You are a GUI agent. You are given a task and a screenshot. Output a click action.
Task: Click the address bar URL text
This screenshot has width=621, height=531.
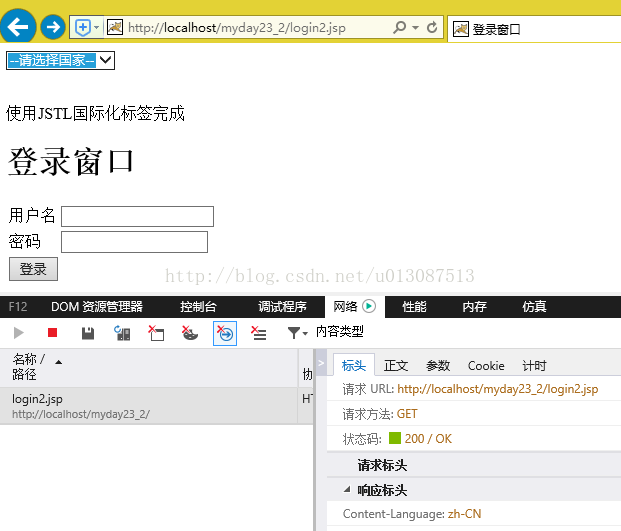point(237,28)
